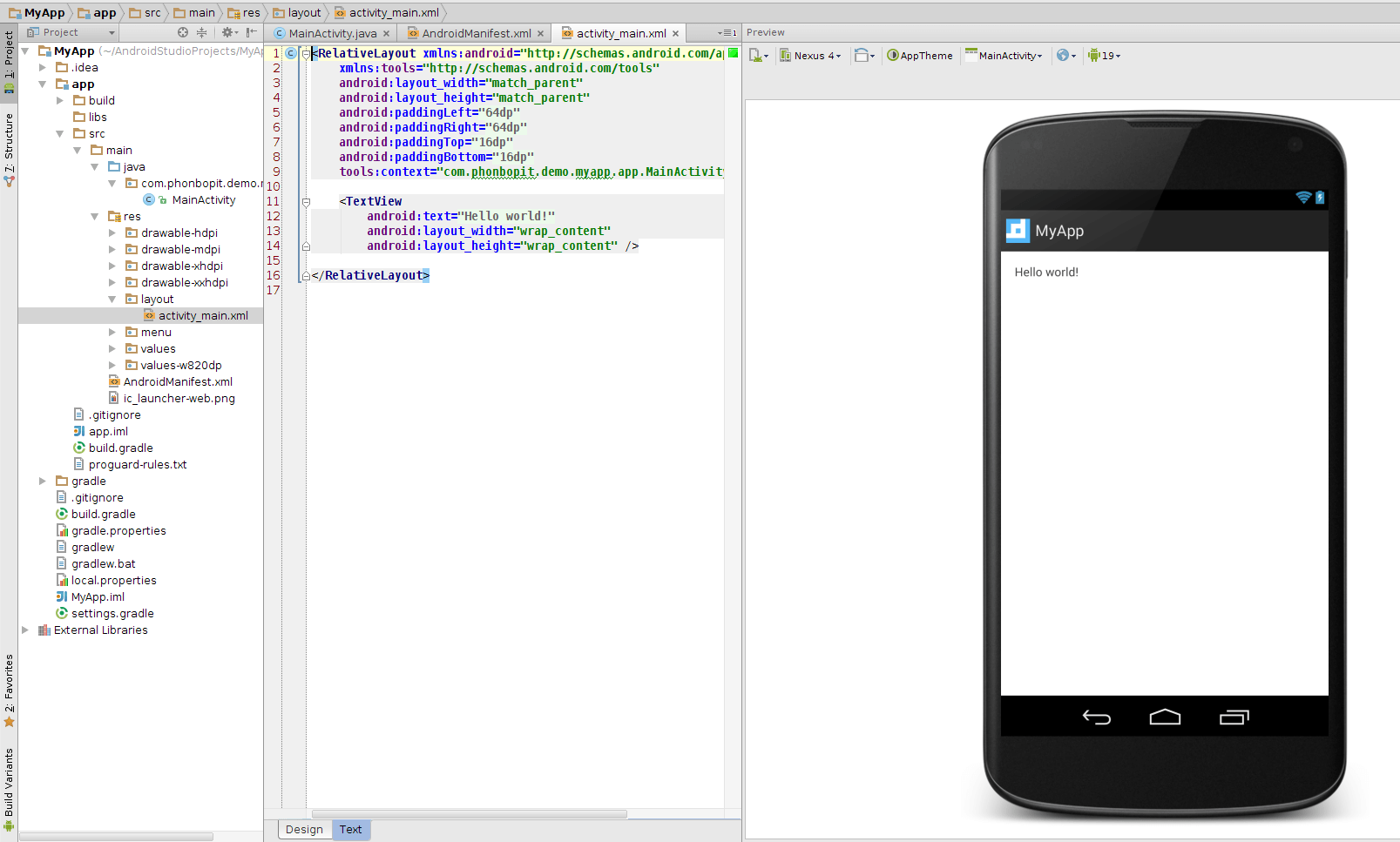The image size is (1400, 842).
Task: Select the AndroidManifest.xml editor tab
Action: coord(476,34)
